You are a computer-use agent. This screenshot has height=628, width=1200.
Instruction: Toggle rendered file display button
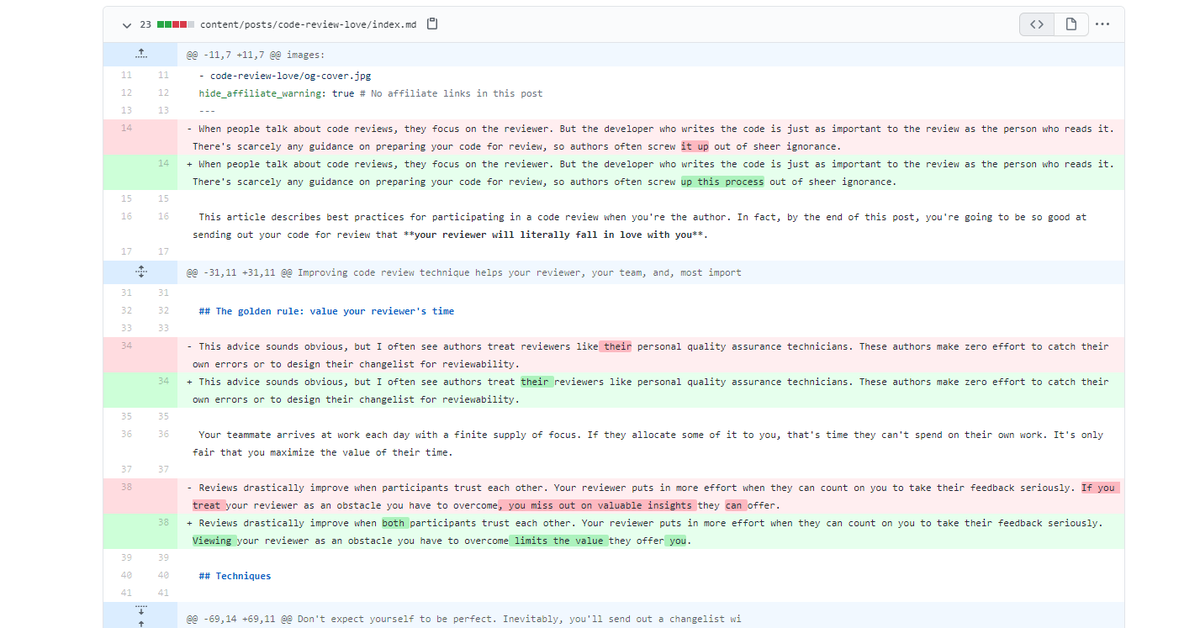1070,24
